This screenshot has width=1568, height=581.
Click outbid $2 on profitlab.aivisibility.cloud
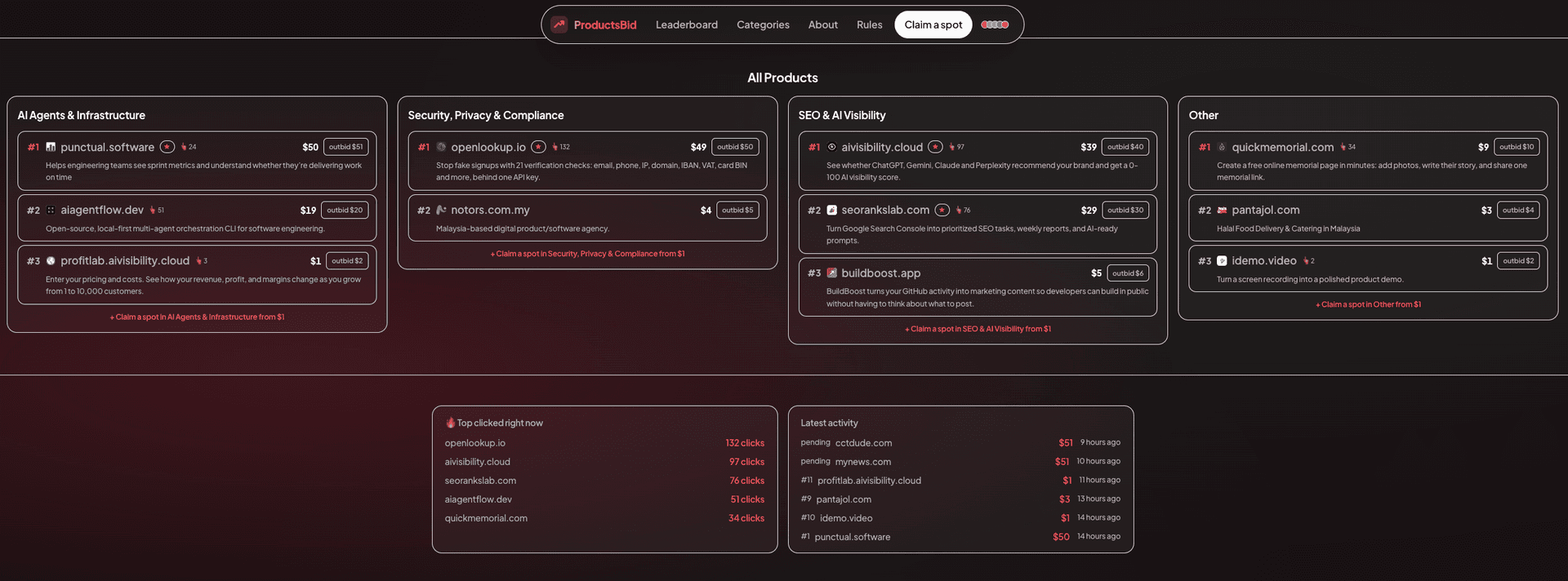pyautogui.click(x=347, y=261)
